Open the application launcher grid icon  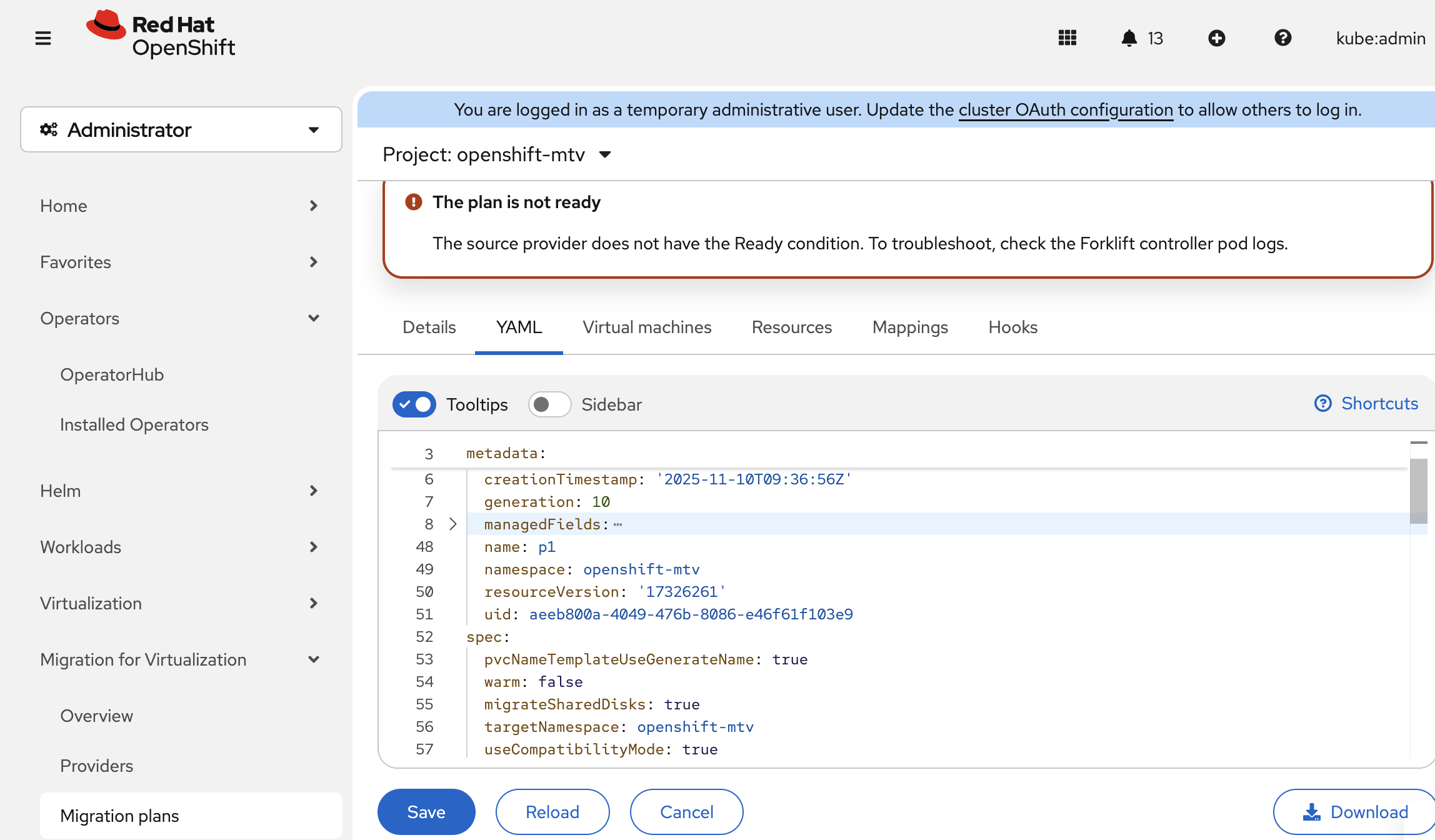[x=1067, y=38]
